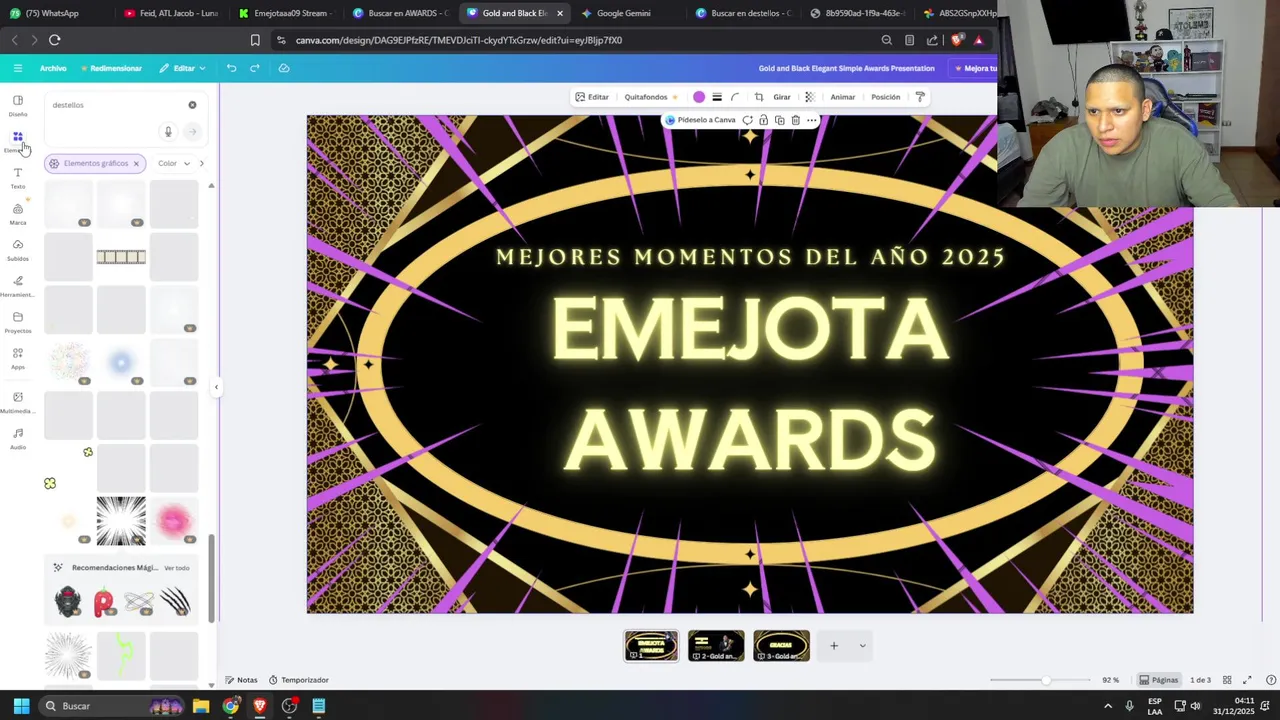Show more filter options chevron
The height and width of the screenshot is (720, 1280).
[202, 163]
